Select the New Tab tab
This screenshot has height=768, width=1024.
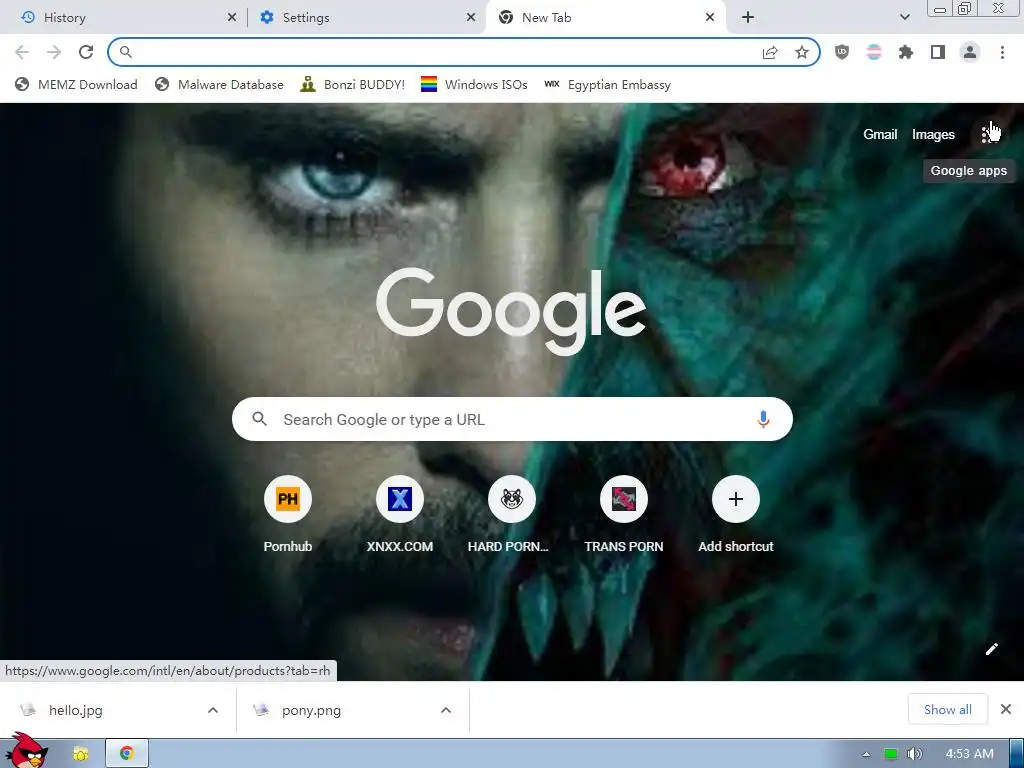pos(606,18)
